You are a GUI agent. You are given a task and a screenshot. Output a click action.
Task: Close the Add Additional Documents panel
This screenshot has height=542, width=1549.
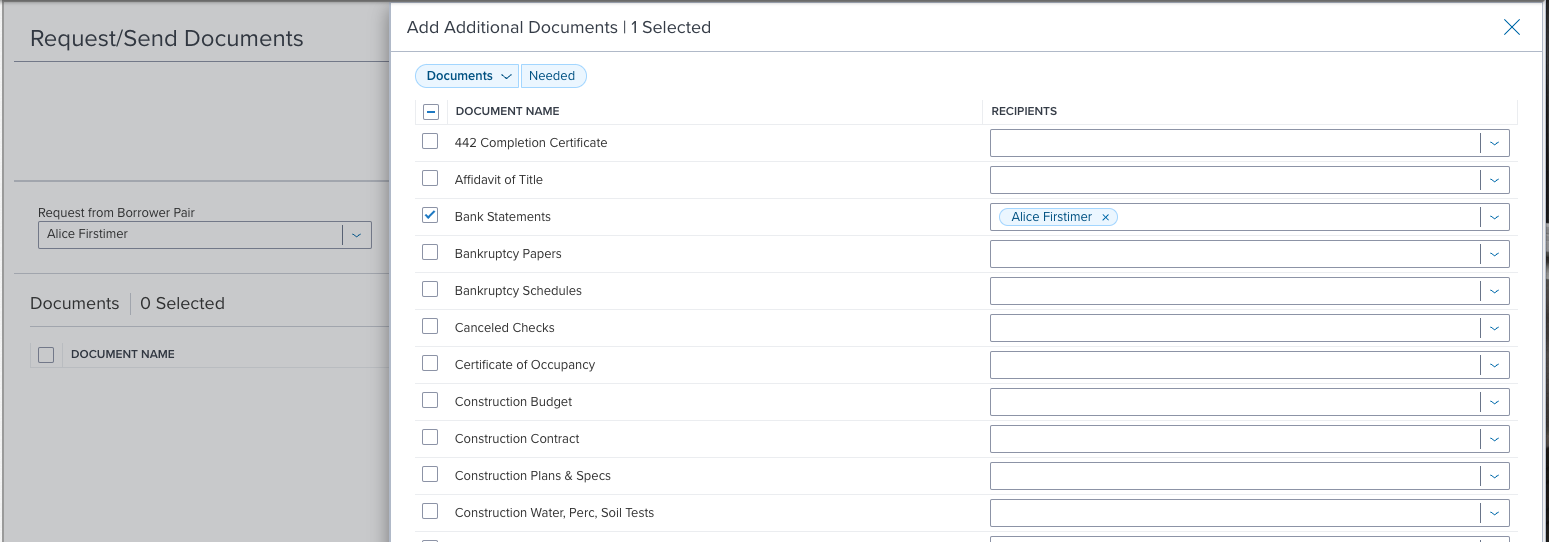pyautogui.click(x=1512, y=28)
